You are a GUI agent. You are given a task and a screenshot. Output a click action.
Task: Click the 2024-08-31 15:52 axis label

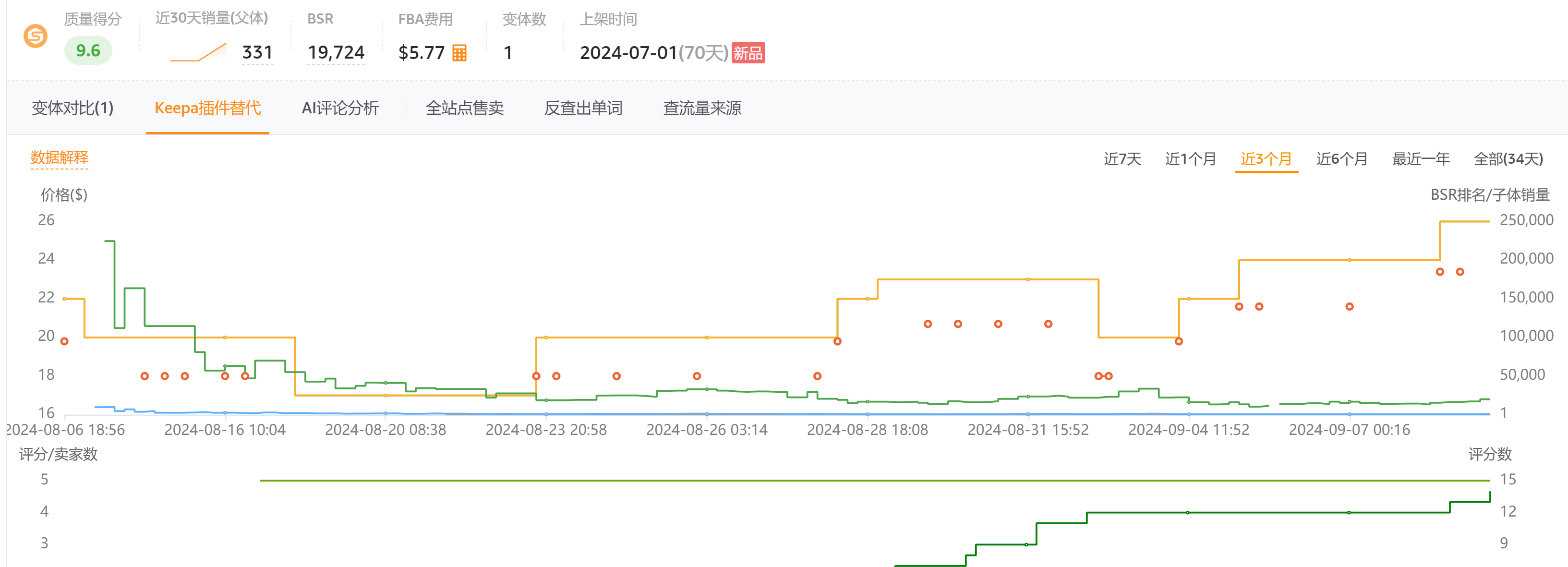click(1028, 430)
